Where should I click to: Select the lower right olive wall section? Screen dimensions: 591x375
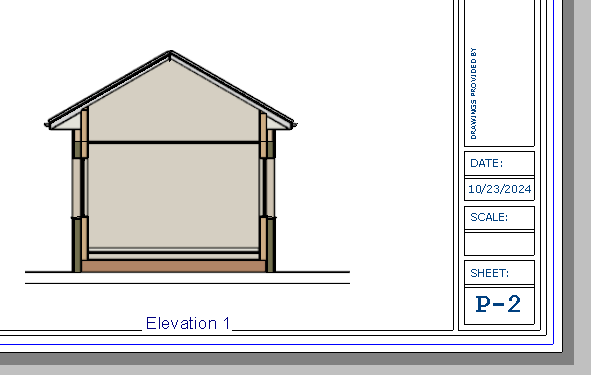(x=270, y=245)
